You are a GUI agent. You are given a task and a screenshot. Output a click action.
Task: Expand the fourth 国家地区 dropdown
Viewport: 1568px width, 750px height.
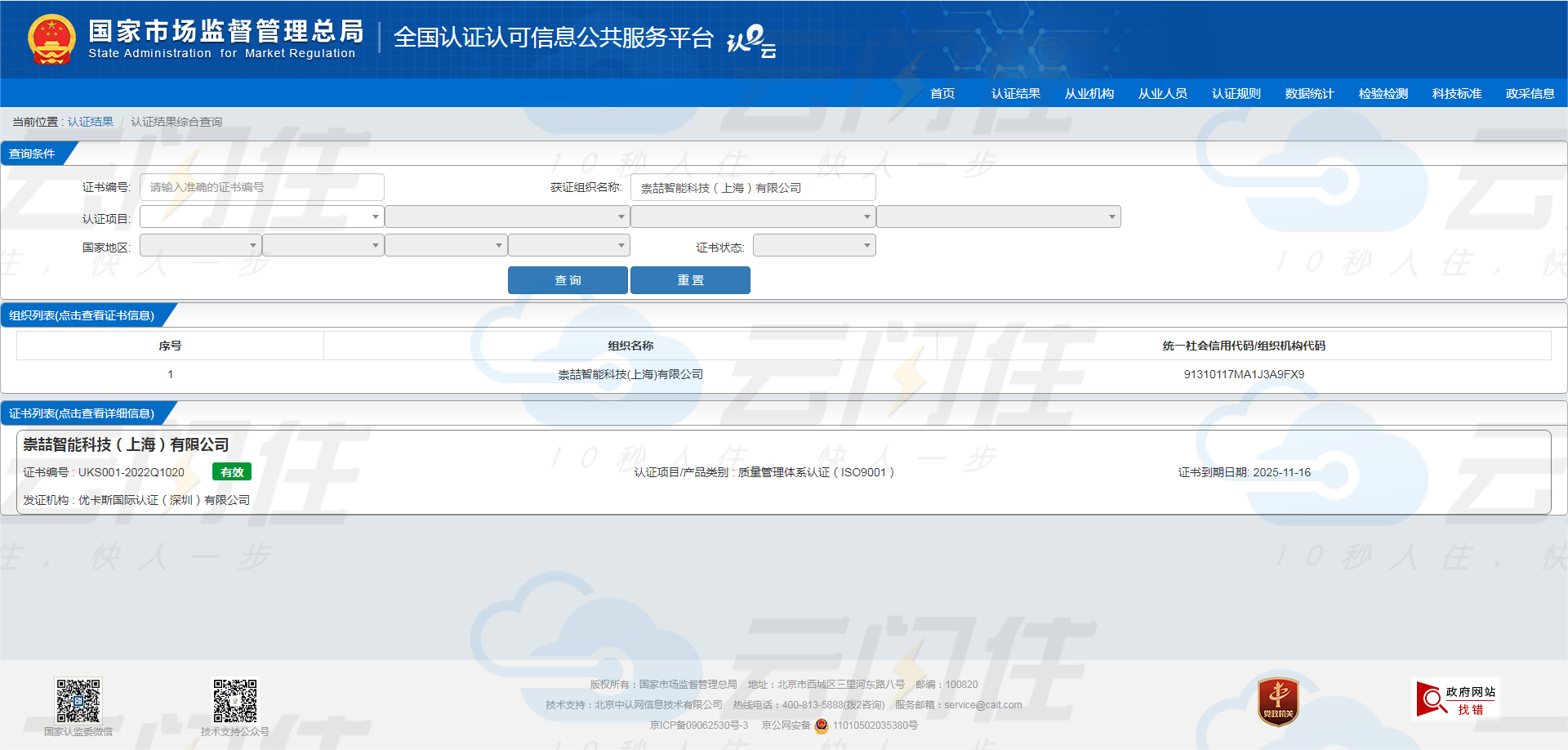(x=569, y=245)
